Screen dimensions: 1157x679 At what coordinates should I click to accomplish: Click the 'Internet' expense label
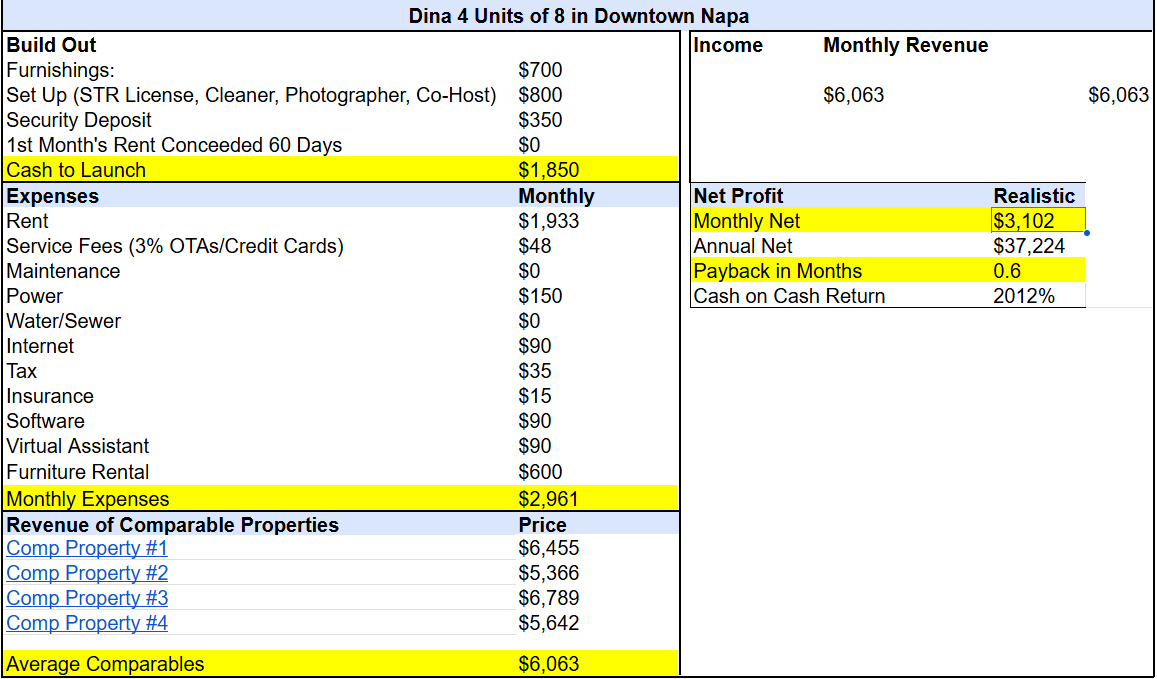tap(40, 346)
